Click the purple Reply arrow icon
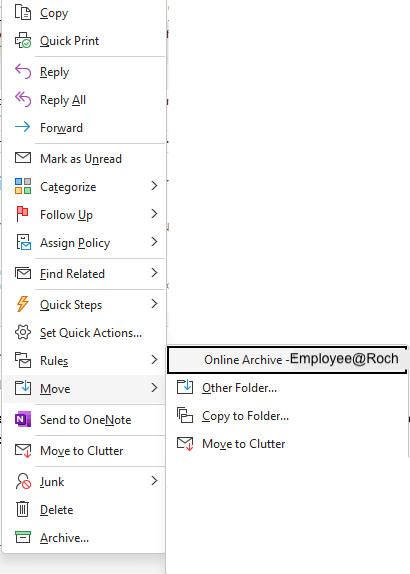 (x=23, y=71)
